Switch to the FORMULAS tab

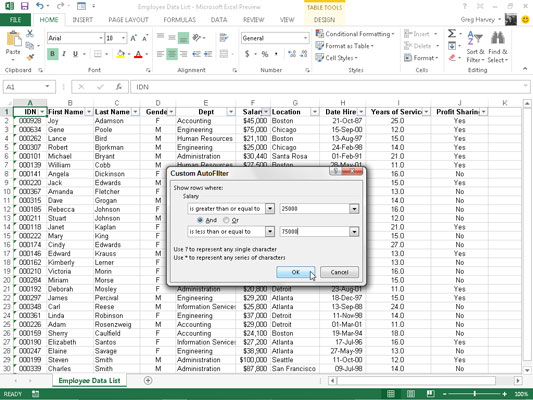pos(179,20)
